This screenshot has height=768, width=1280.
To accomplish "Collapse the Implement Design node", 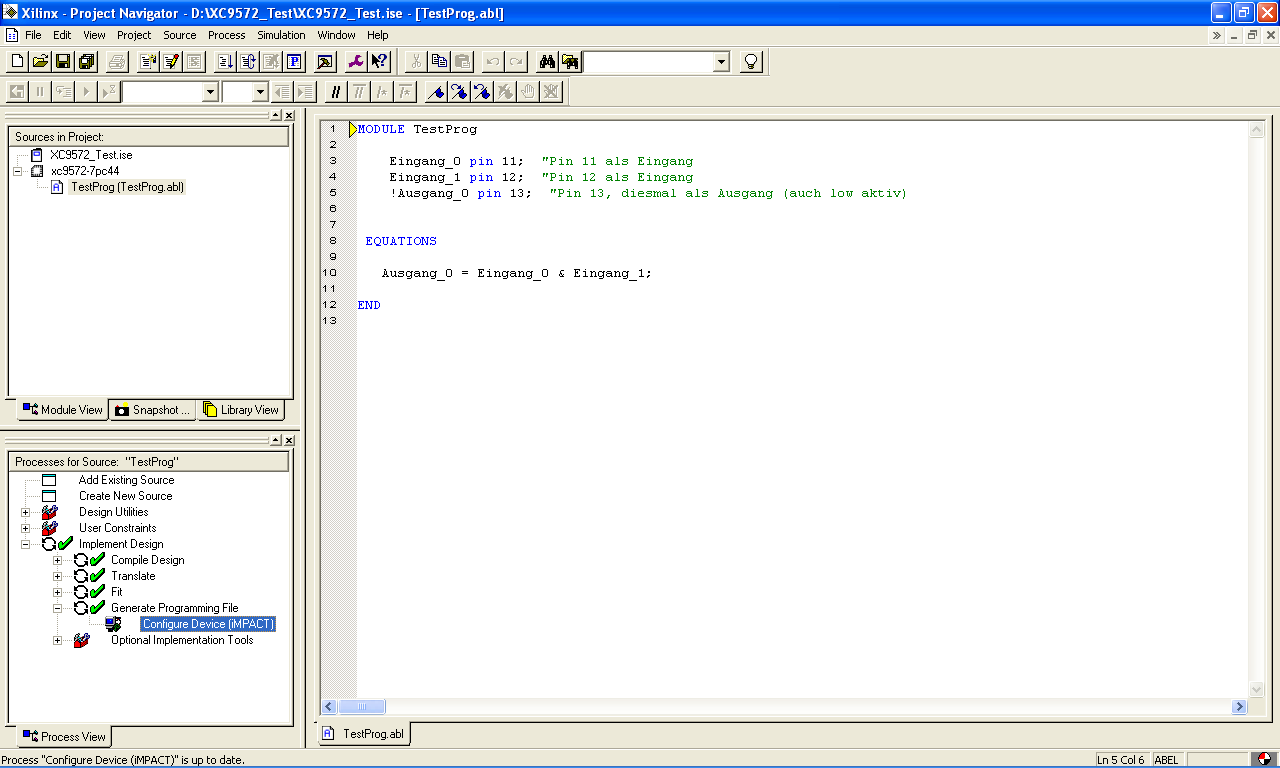I will [x=25, y=544].
